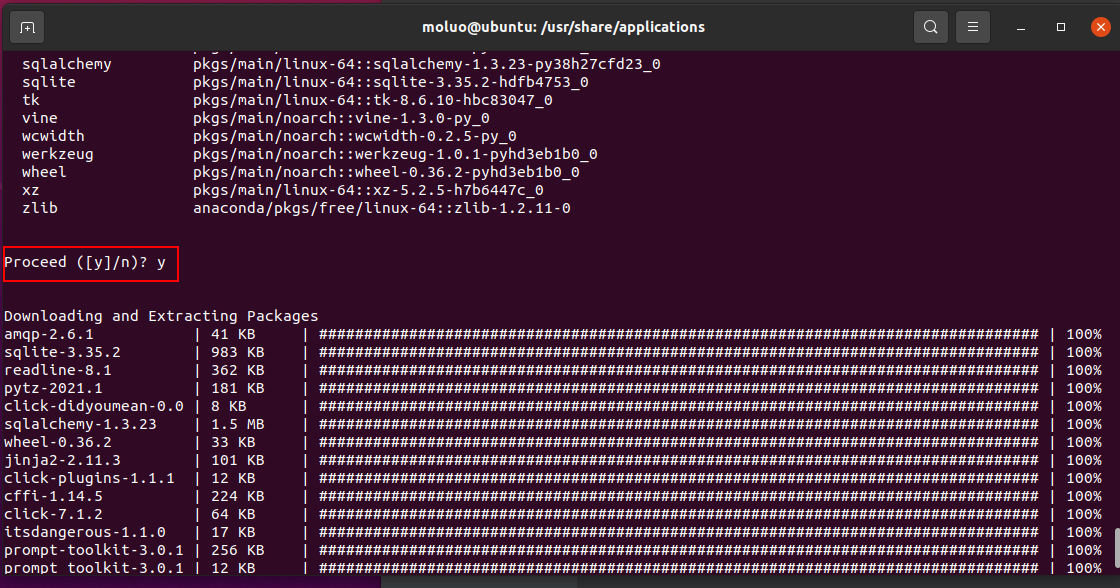1120x588 pixels.
Task: Close the terminal window
Action: (x=1101, y=27)
